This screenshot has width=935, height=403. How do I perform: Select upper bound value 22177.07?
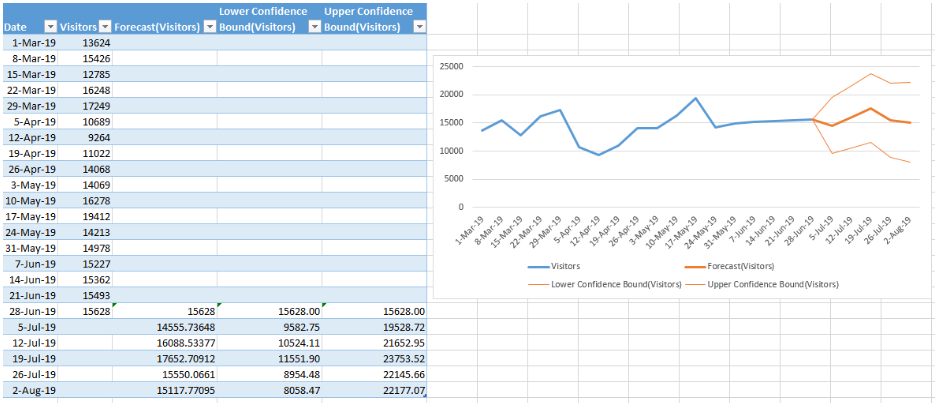click(x=374, y=390)
